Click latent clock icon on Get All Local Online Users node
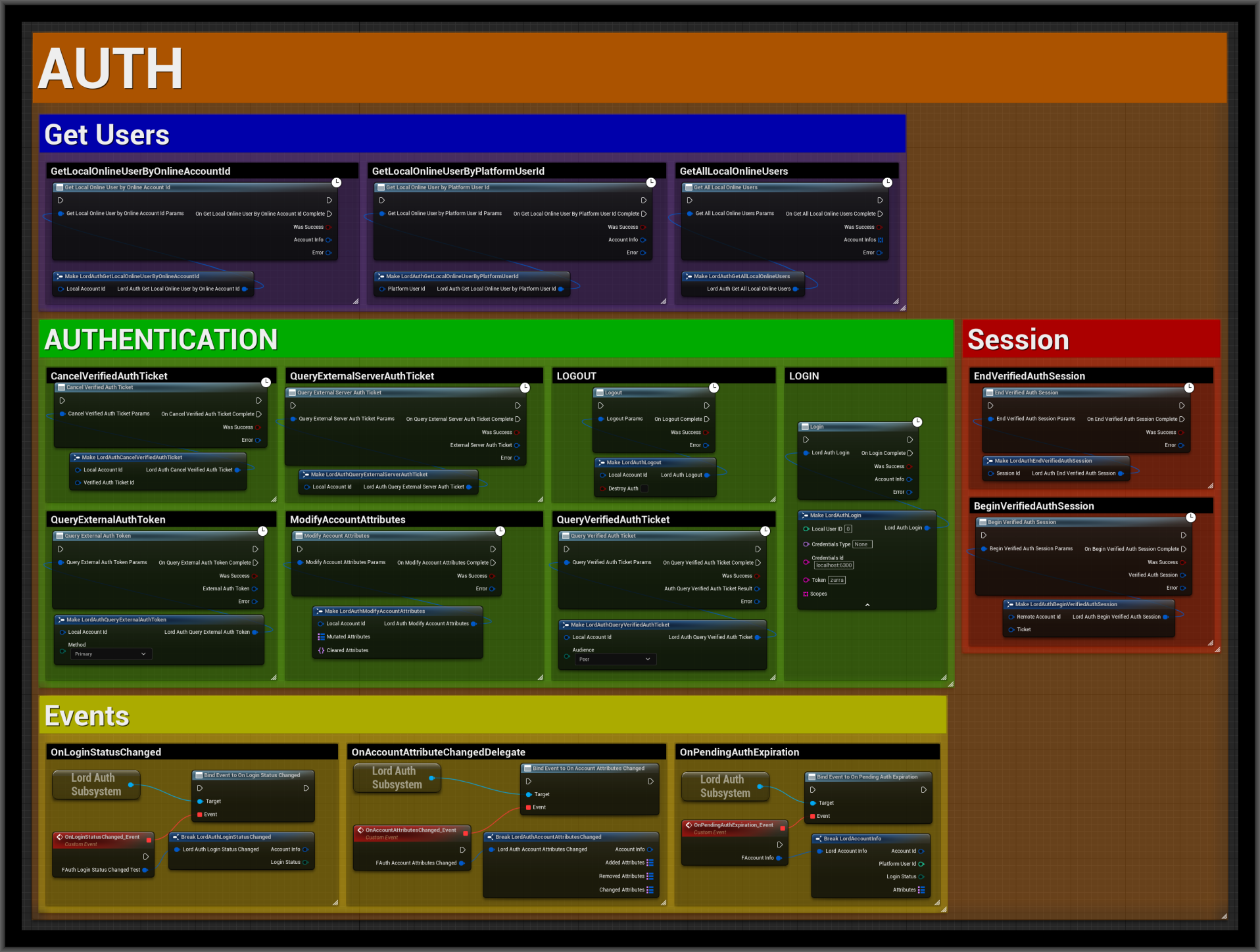Viewport: 1260px width, 952px height. click(x=887, y=182)
